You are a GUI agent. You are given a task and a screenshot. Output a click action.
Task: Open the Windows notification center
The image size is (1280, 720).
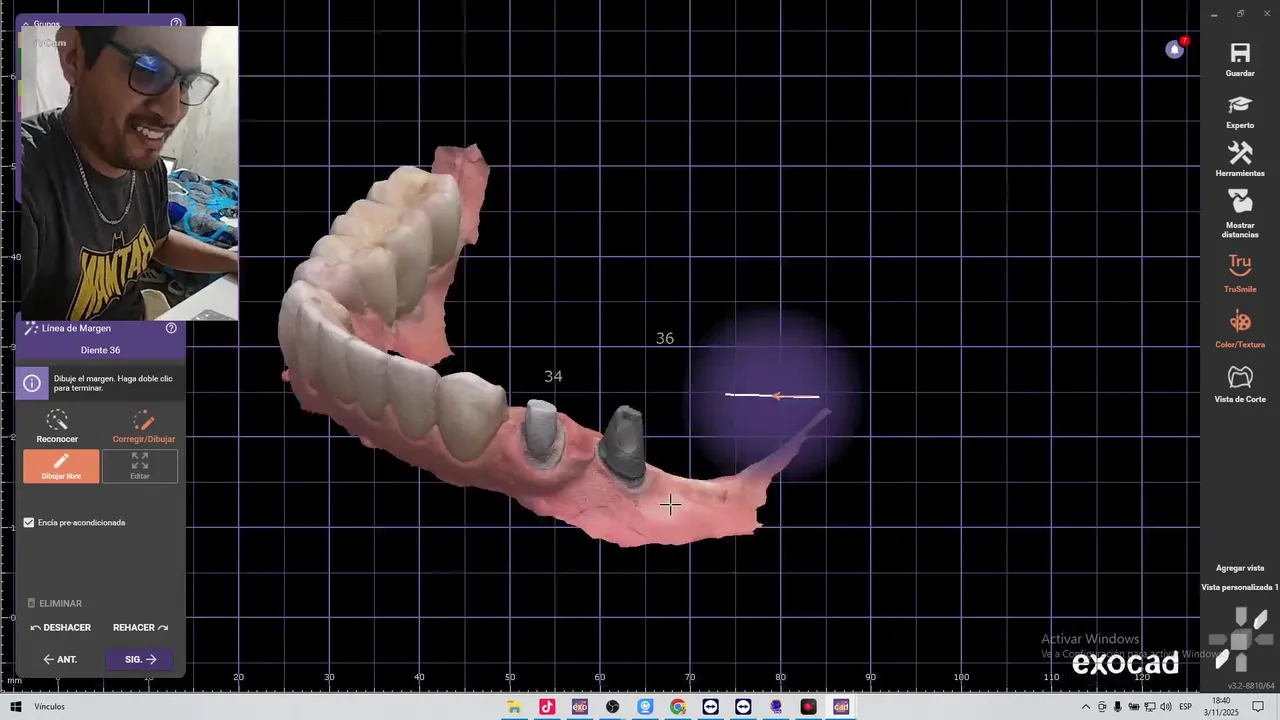point(1258,707)
